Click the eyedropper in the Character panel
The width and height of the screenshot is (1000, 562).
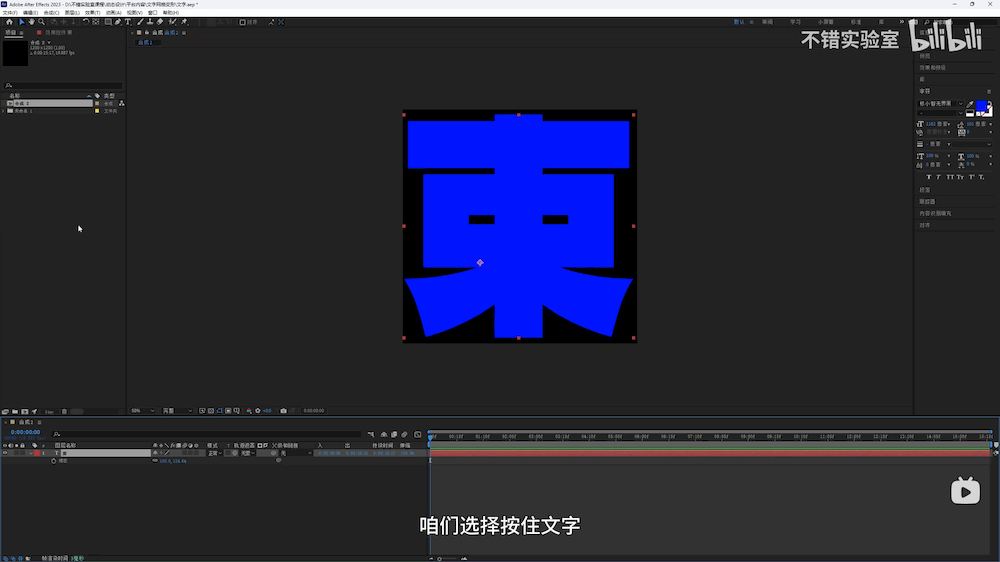(x=970, y=105)
